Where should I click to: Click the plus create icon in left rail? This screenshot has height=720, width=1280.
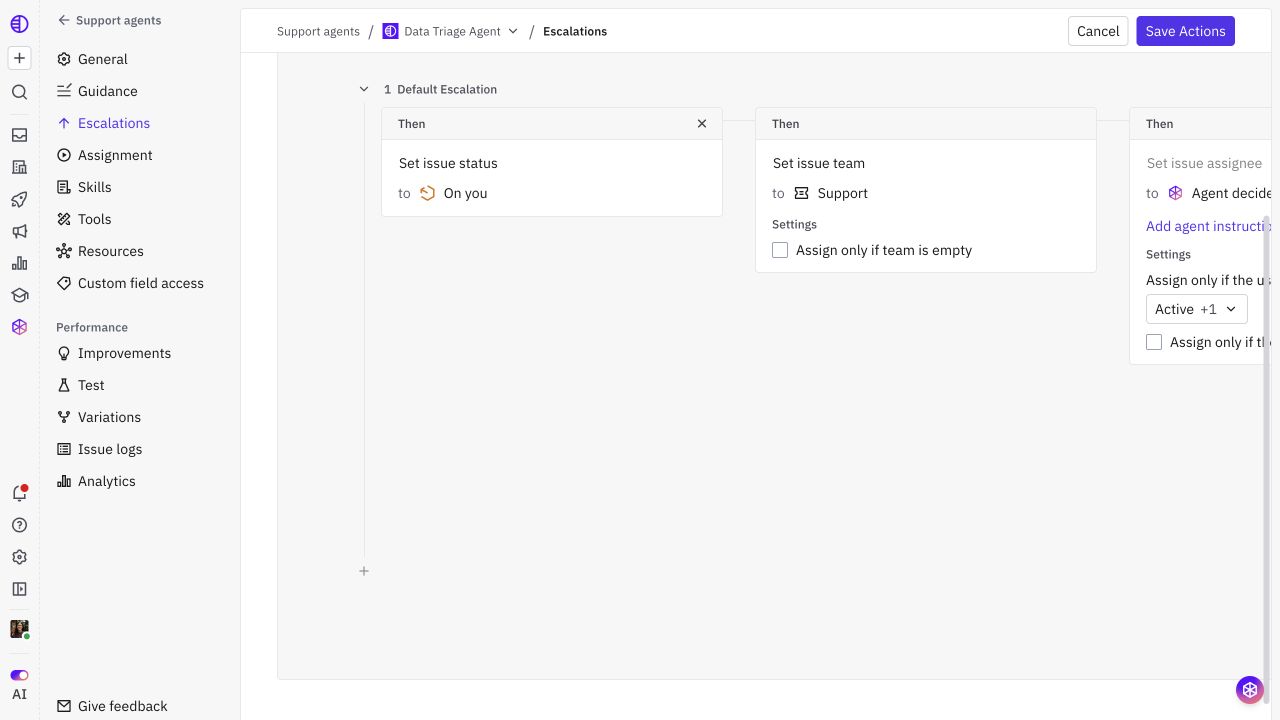pyautogui.click(x=19, y=58)
